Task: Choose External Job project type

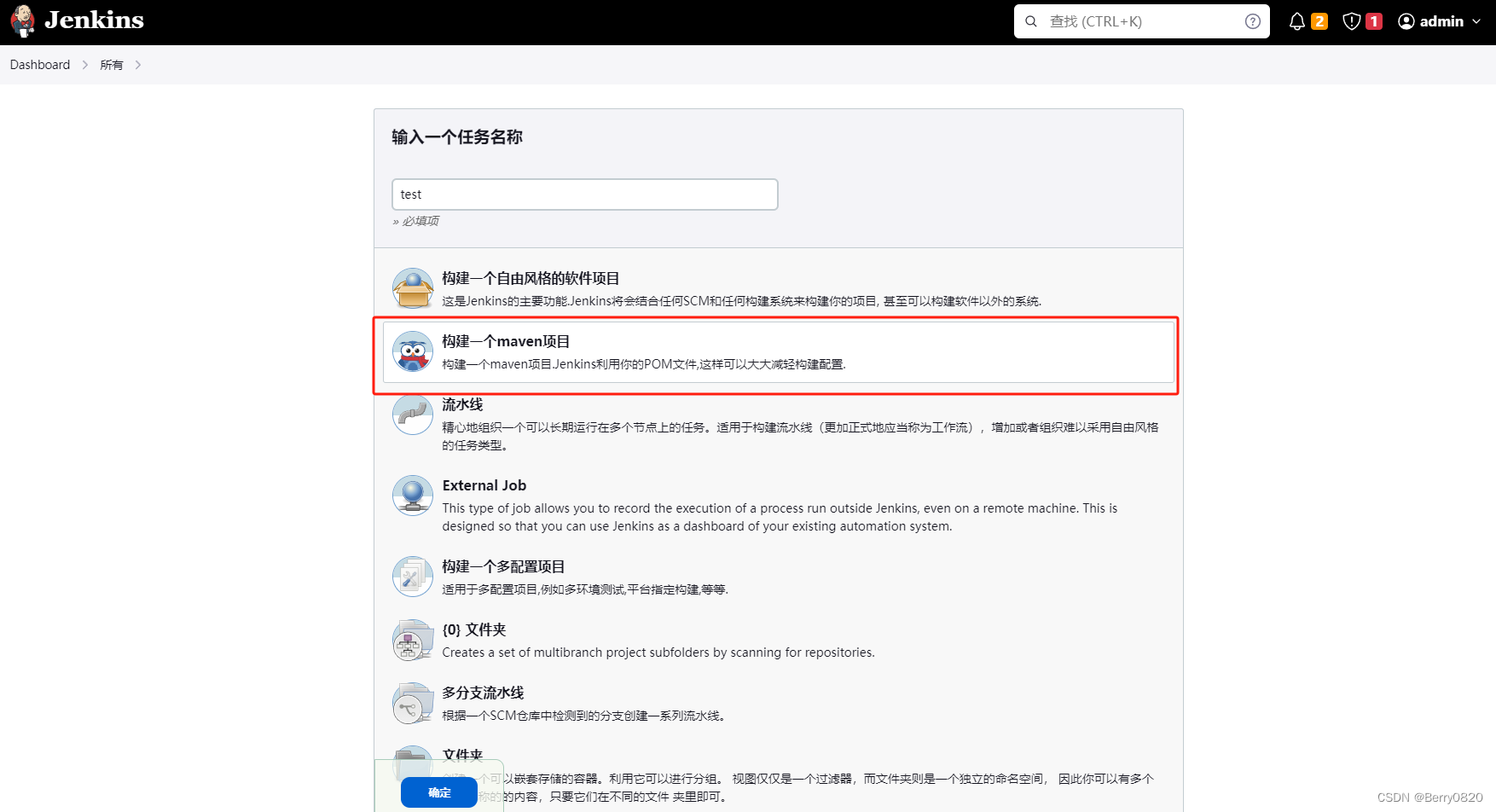Action: point(484,485)
